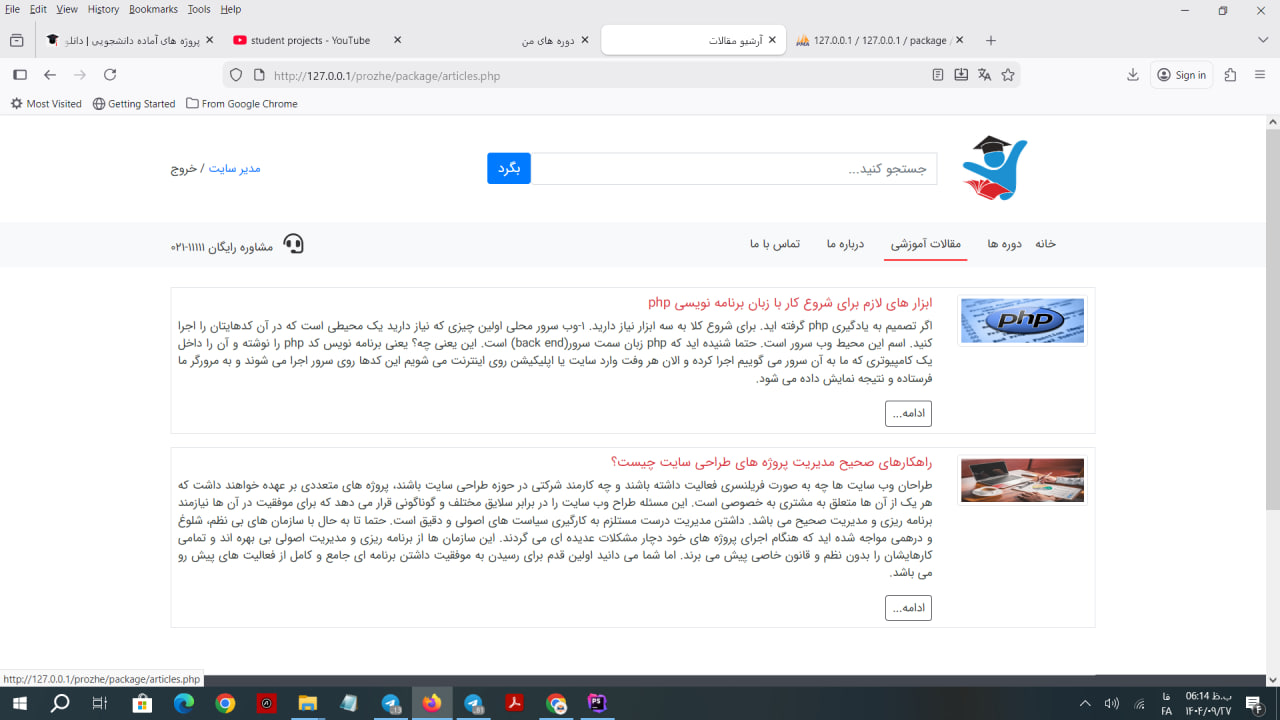Show hidden system tray icons
The width and height of the screenshot is (1280, 720).
click(x=1085, y=704)
